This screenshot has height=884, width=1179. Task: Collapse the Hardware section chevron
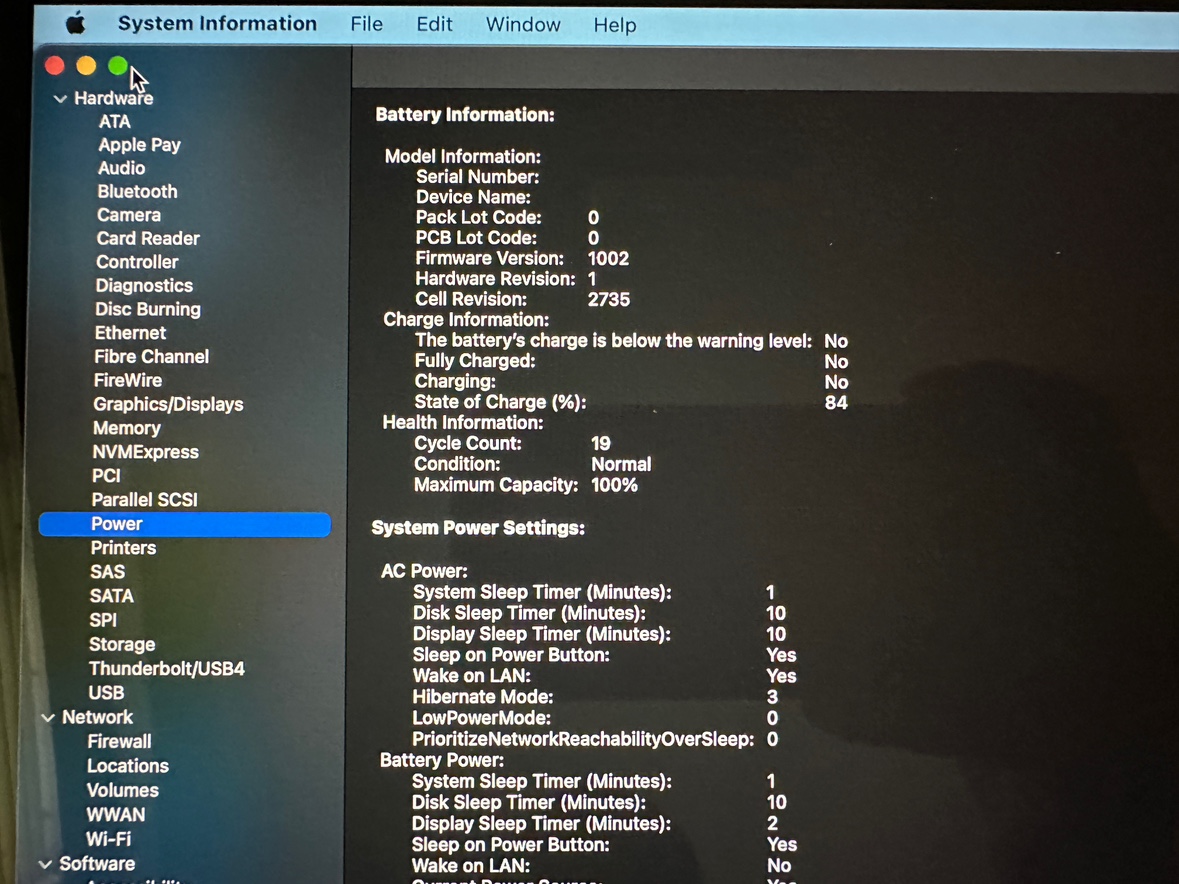(x=60, y=98)
